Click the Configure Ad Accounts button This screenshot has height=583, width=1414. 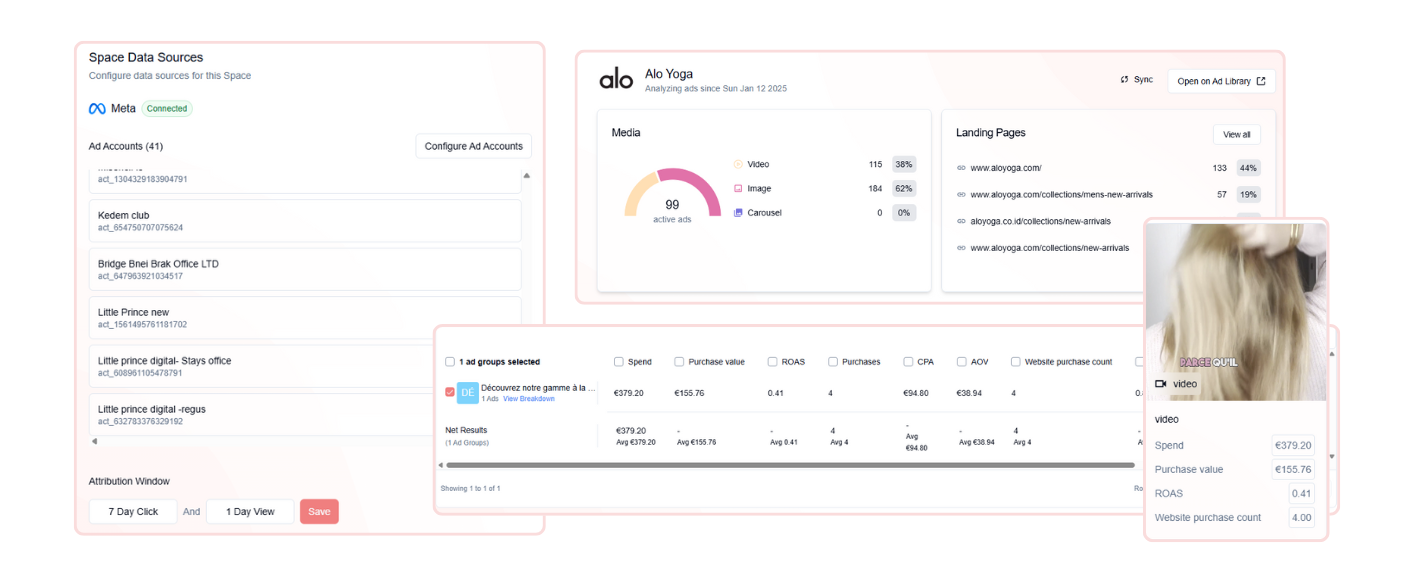(474, 146)
